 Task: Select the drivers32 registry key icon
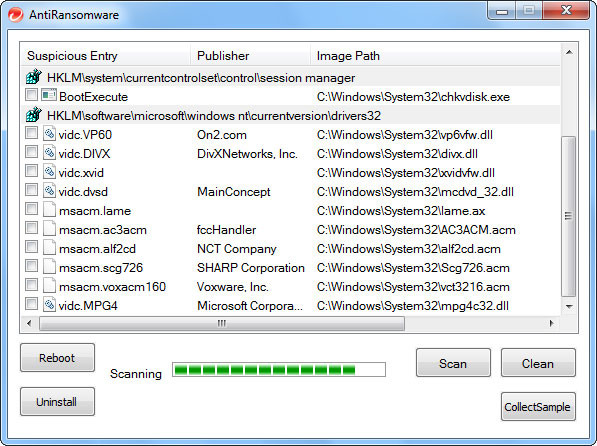pos(34,115)
